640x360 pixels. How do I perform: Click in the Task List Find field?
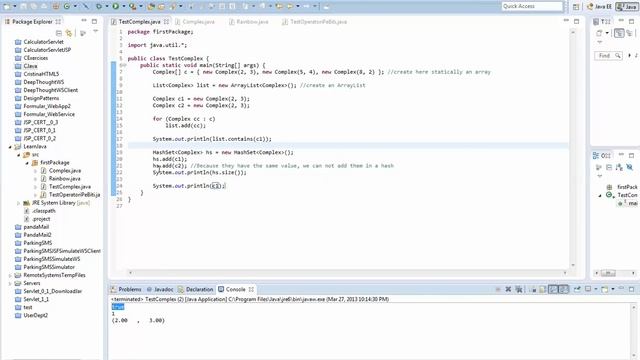(608, 56)
